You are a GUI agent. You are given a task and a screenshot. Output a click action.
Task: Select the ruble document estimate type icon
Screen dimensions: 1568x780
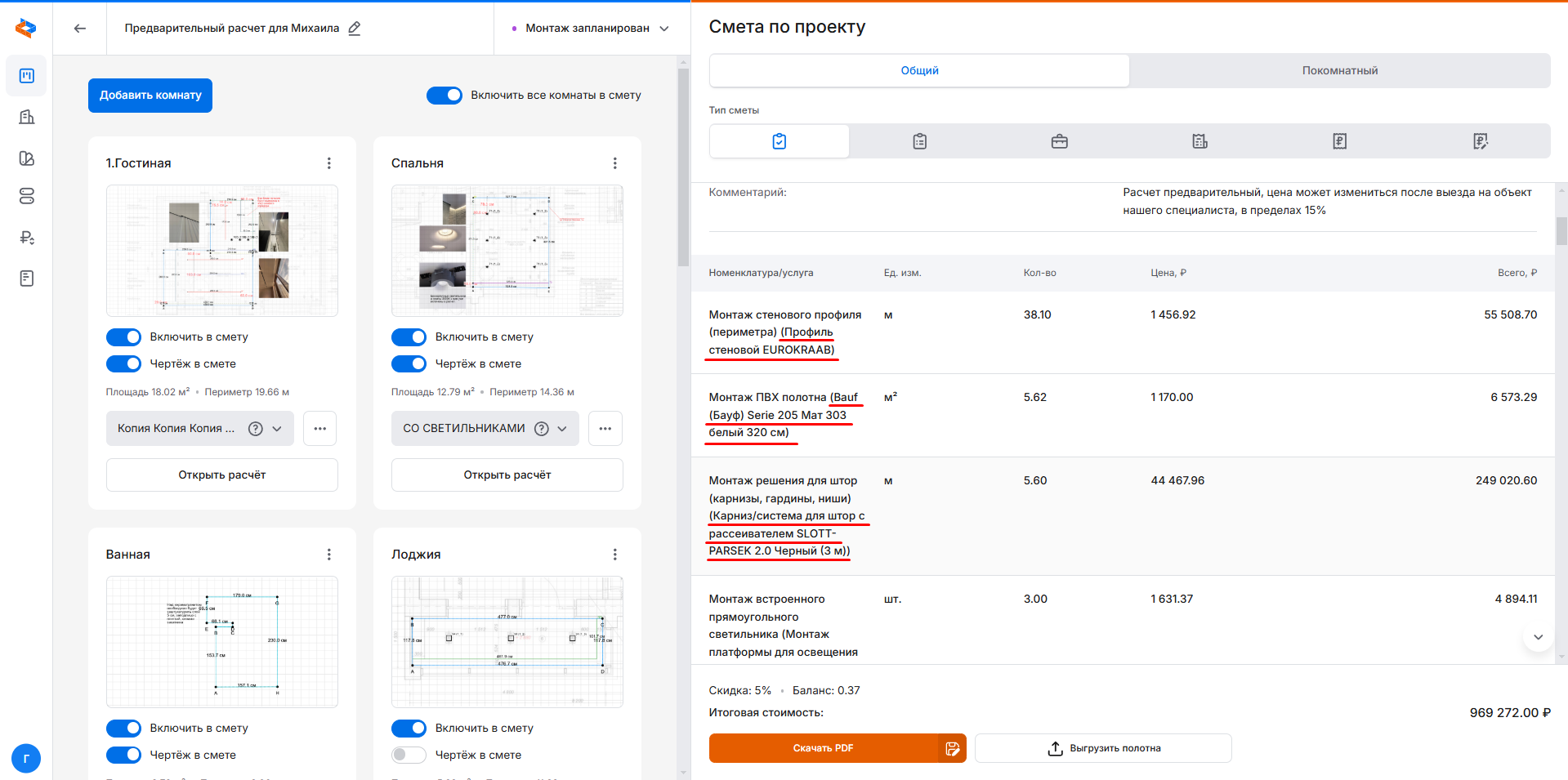click(1339, 141)
